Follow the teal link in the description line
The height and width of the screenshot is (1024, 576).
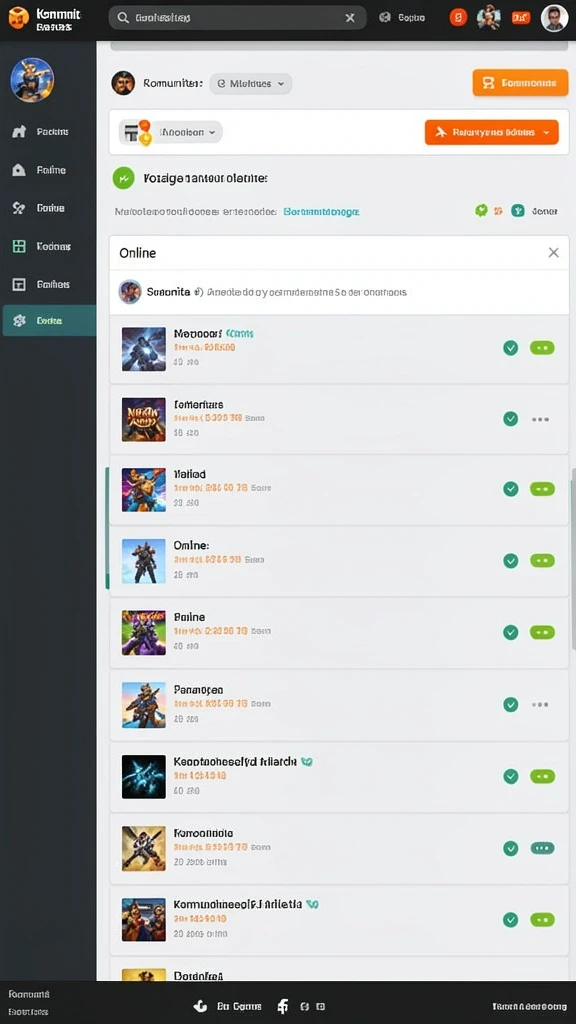coord(321,212)
